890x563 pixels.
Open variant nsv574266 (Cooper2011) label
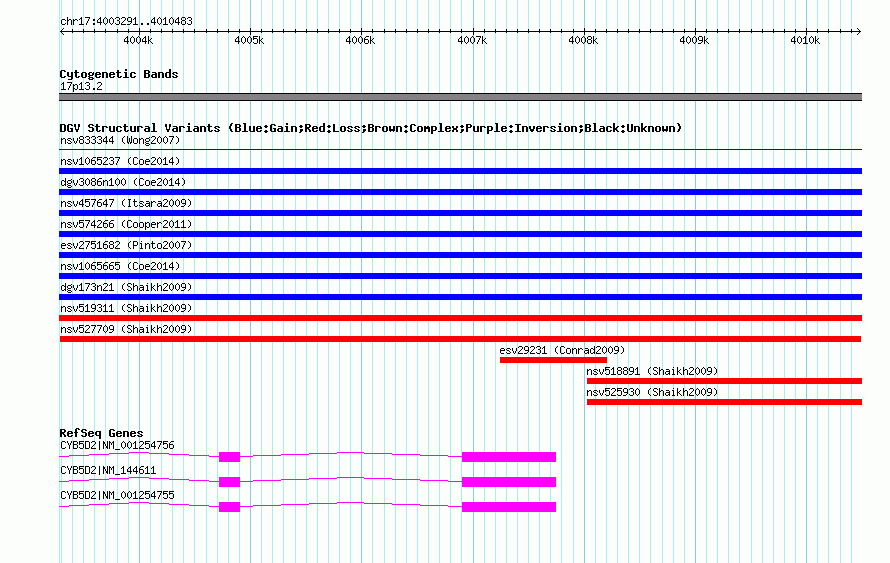pos(126,224)
